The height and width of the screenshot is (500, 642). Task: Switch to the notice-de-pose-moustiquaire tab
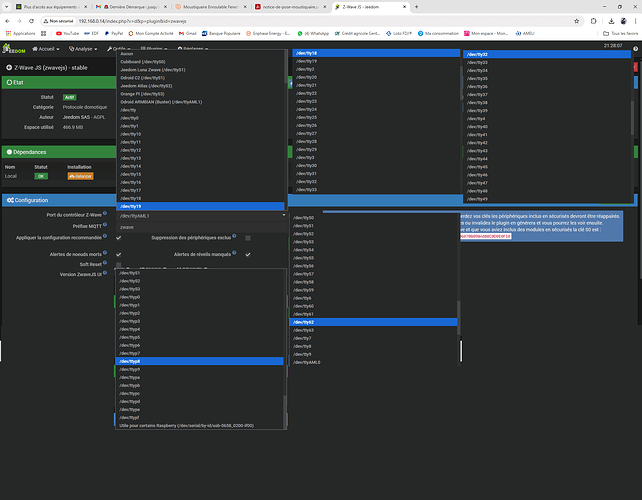291,7
